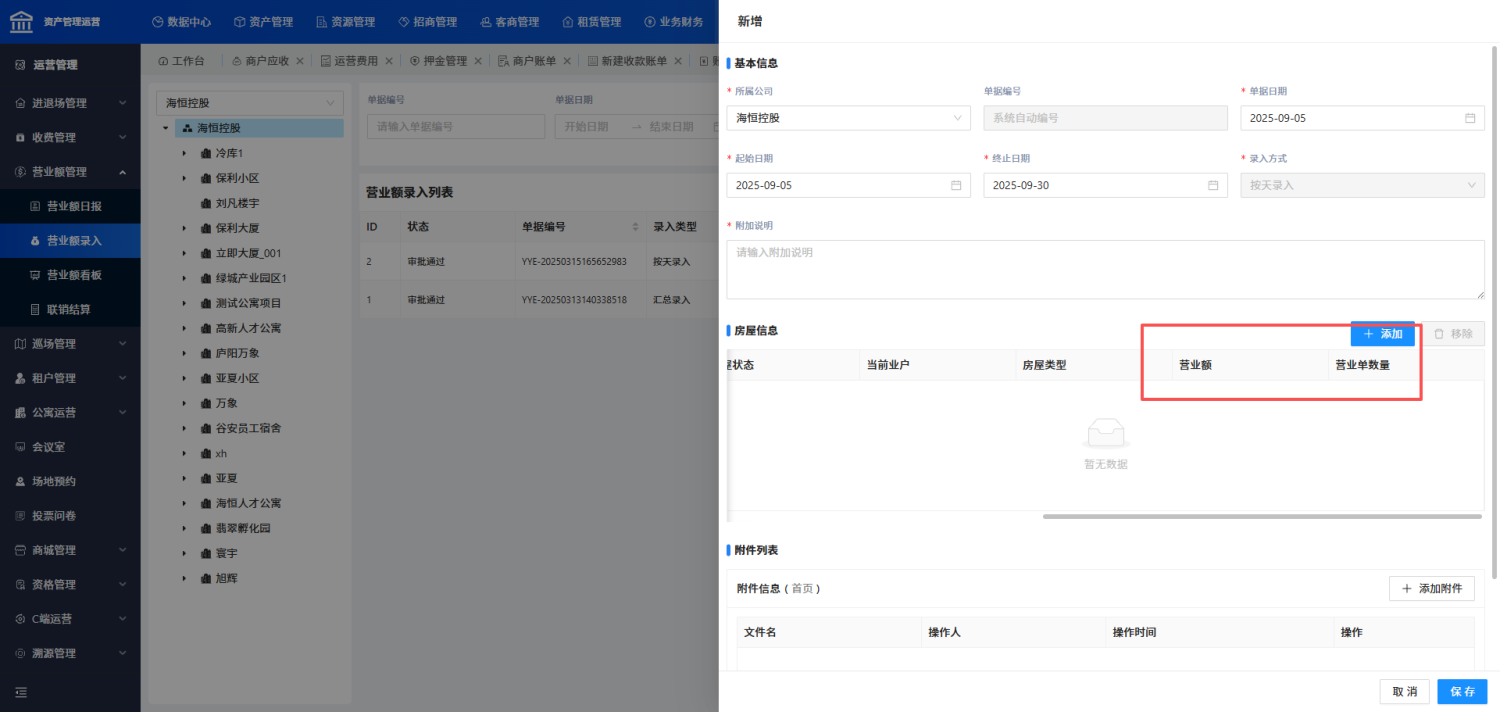Click organization icon beside 海恒控股 tree root
This screenshot has width=1500, height=712.
187,128
